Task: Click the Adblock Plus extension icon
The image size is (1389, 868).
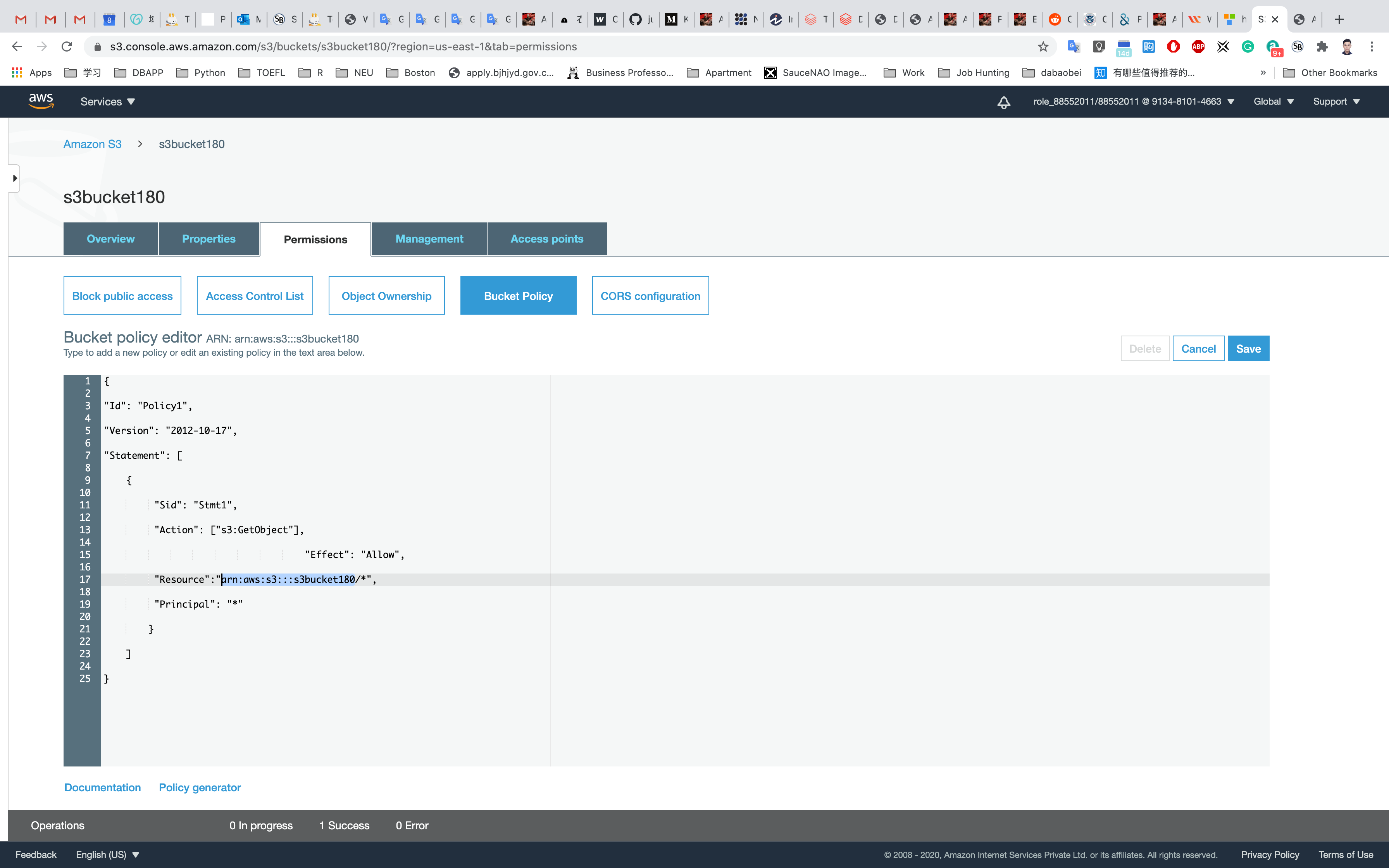Action: tap(1198, 46)
